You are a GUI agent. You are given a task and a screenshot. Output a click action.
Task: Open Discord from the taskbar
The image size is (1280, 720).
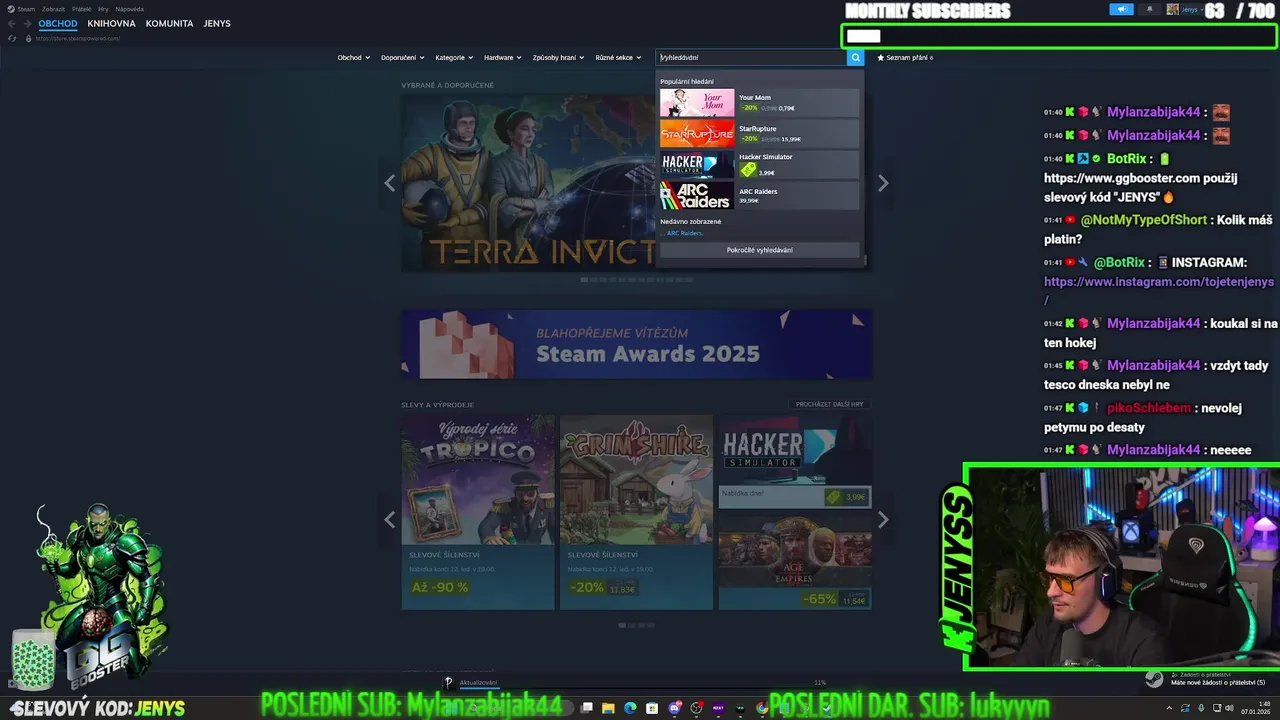pos(675,708)
